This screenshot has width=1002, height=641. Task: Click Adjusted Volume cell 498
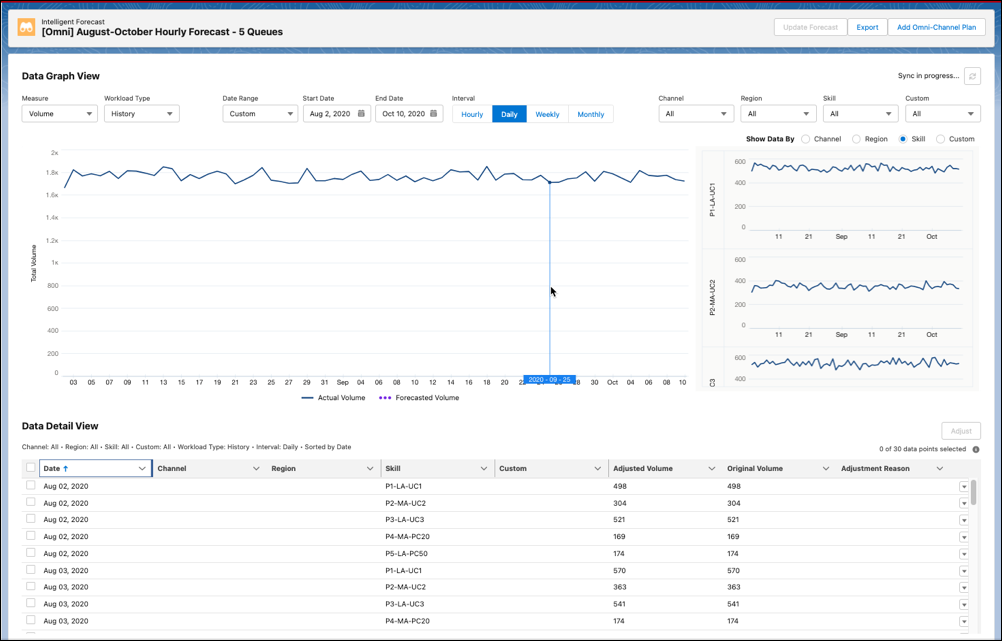coord(620,486)
